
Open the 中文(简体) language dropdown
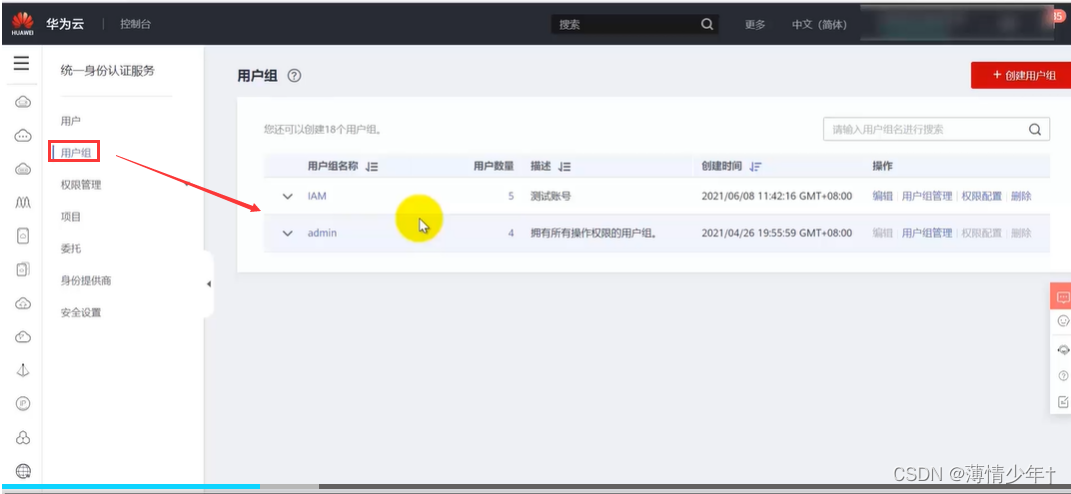[819, 25]
